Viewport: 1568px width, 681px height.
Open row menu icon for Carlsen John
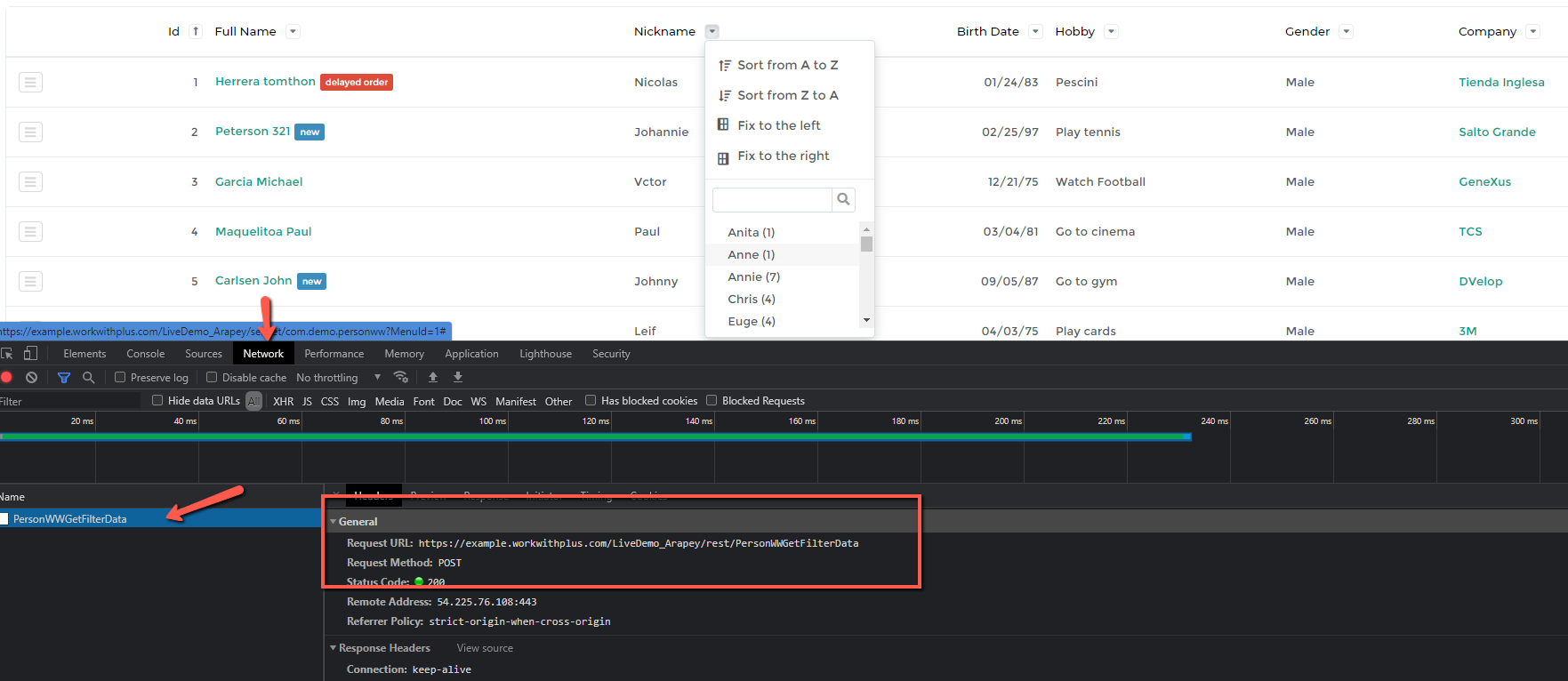coord(30,282)
